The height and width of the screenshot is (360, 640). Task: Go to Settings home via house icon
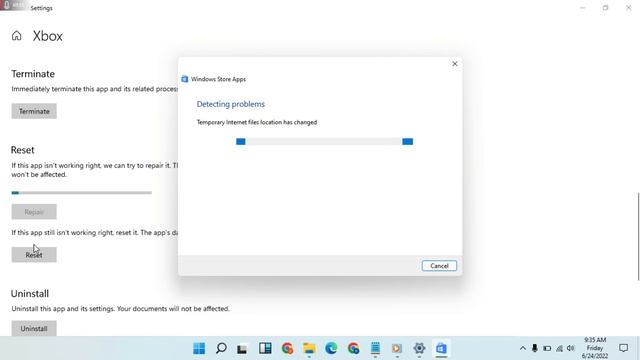pos(16,36)
